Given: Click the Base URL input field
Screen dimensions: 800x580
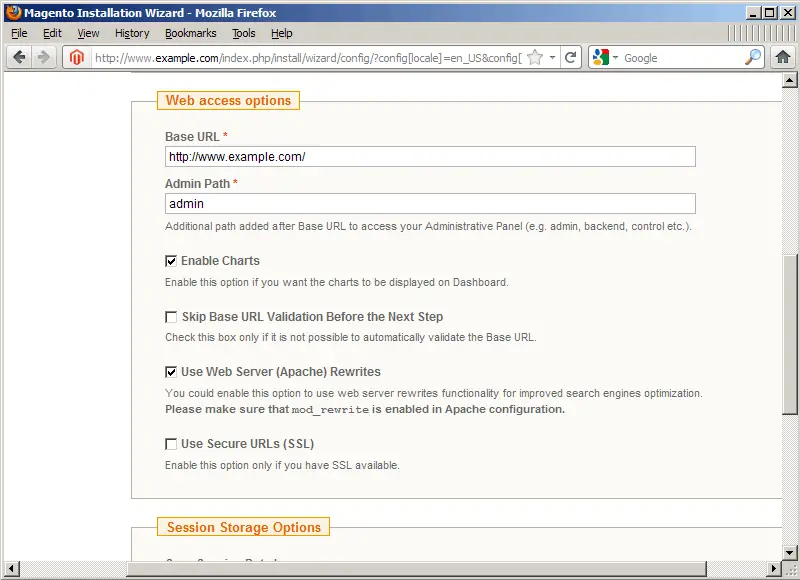Looking at the screenshot, I should 430,157.
